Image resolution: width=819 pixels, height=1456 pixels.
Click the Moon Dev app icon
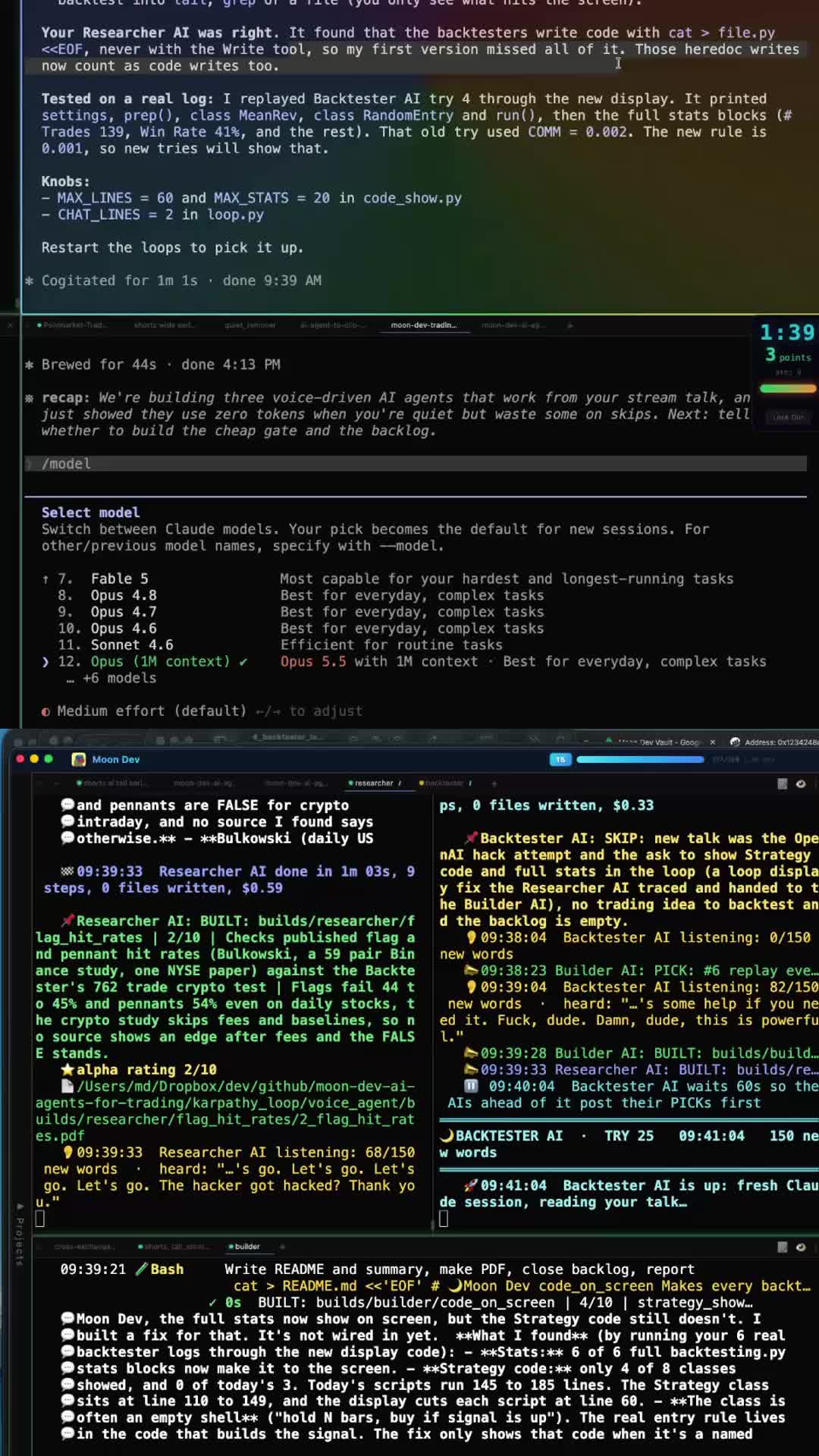(78, 759)
